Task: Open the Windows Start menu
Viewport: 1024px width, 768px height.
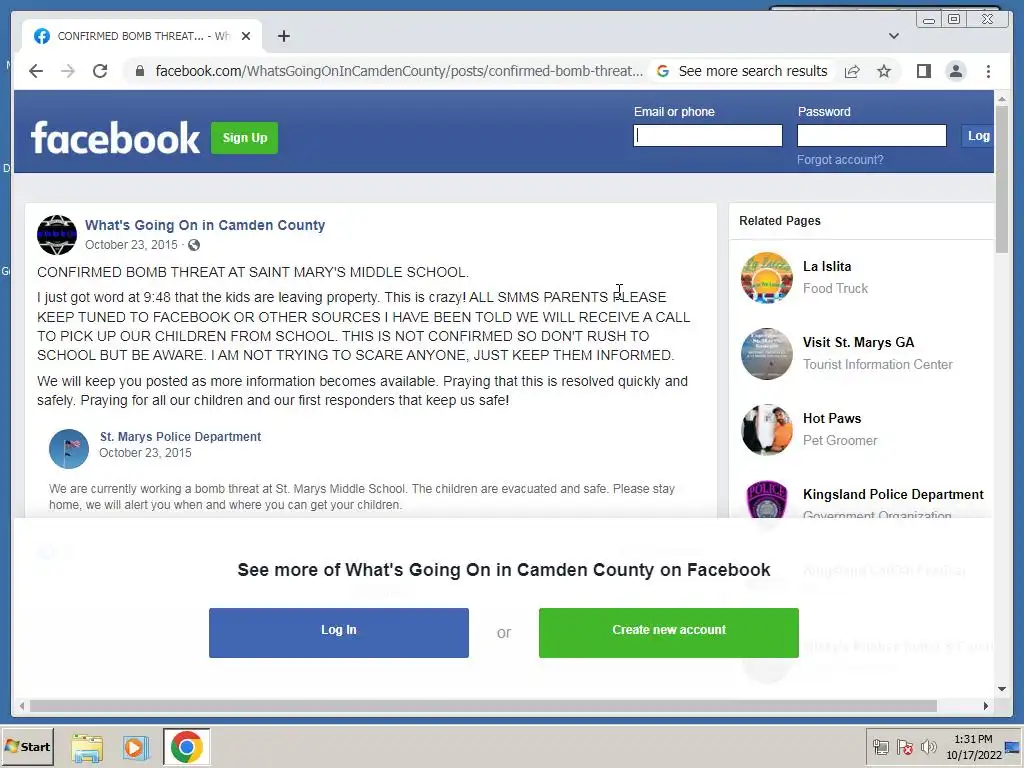Action: [27, 746]
